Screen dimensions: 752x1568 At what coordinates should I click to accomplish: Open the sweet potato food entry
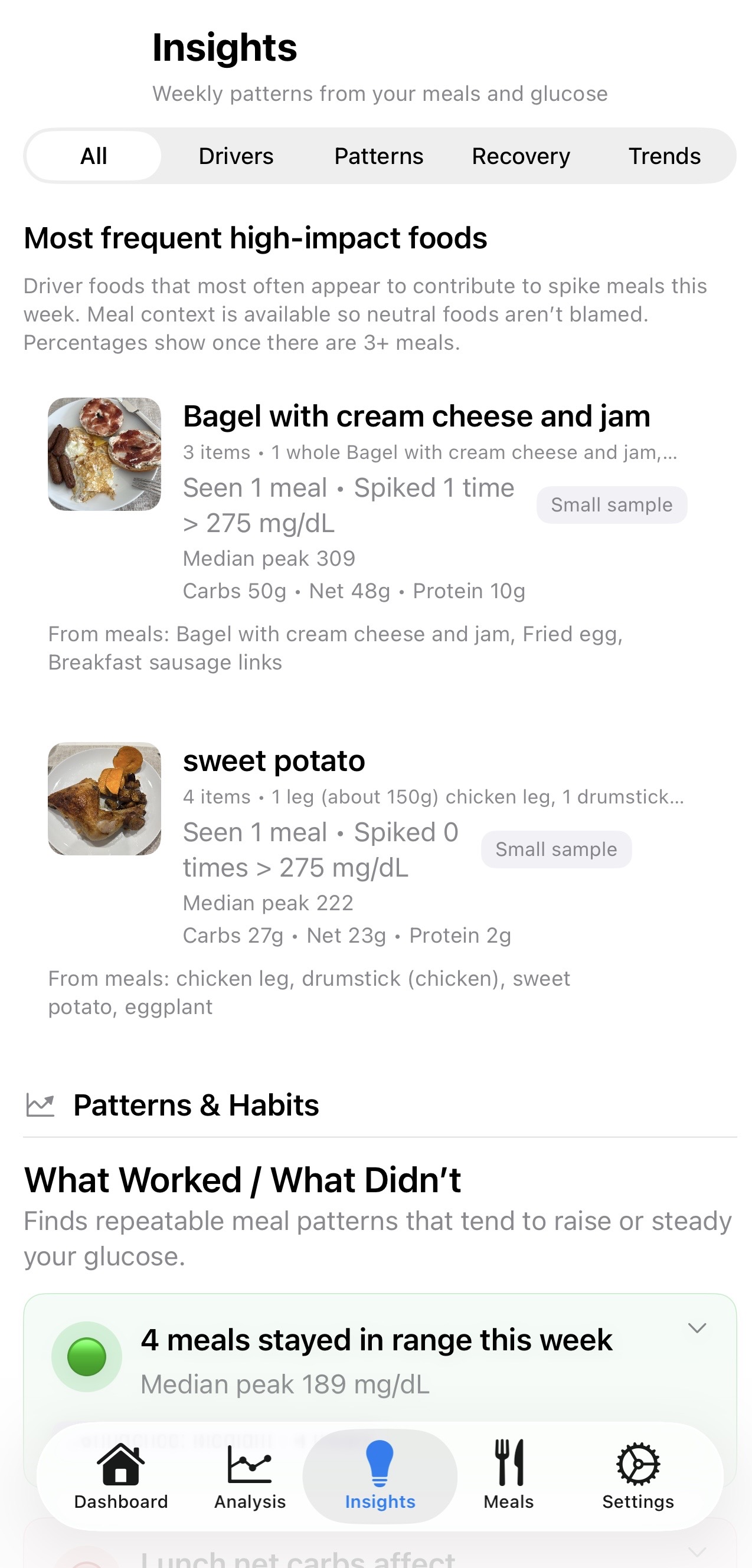[x=274, y=761]
